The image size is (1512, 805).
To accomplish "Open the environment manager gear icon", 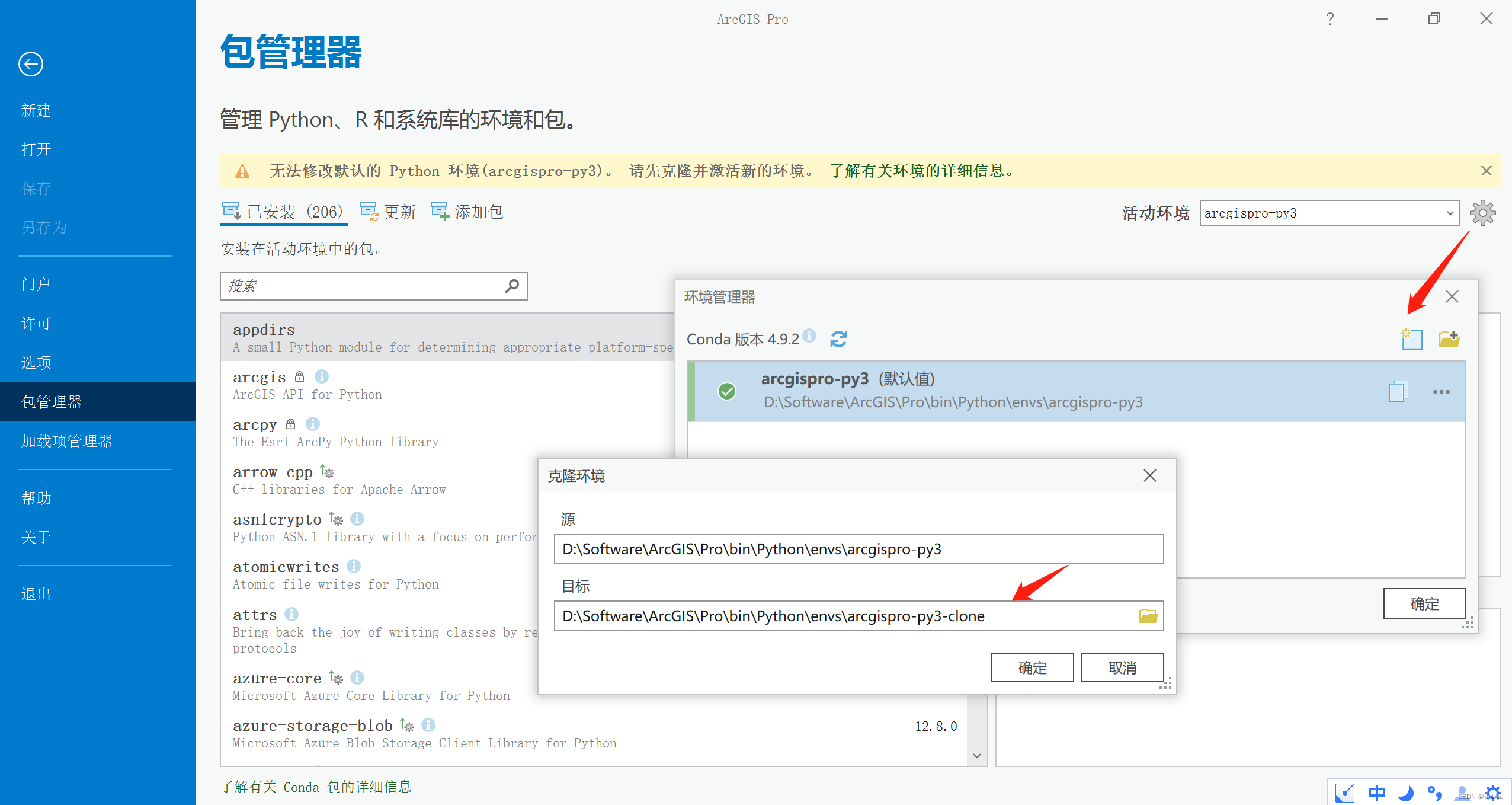I will coord(1482,213).
